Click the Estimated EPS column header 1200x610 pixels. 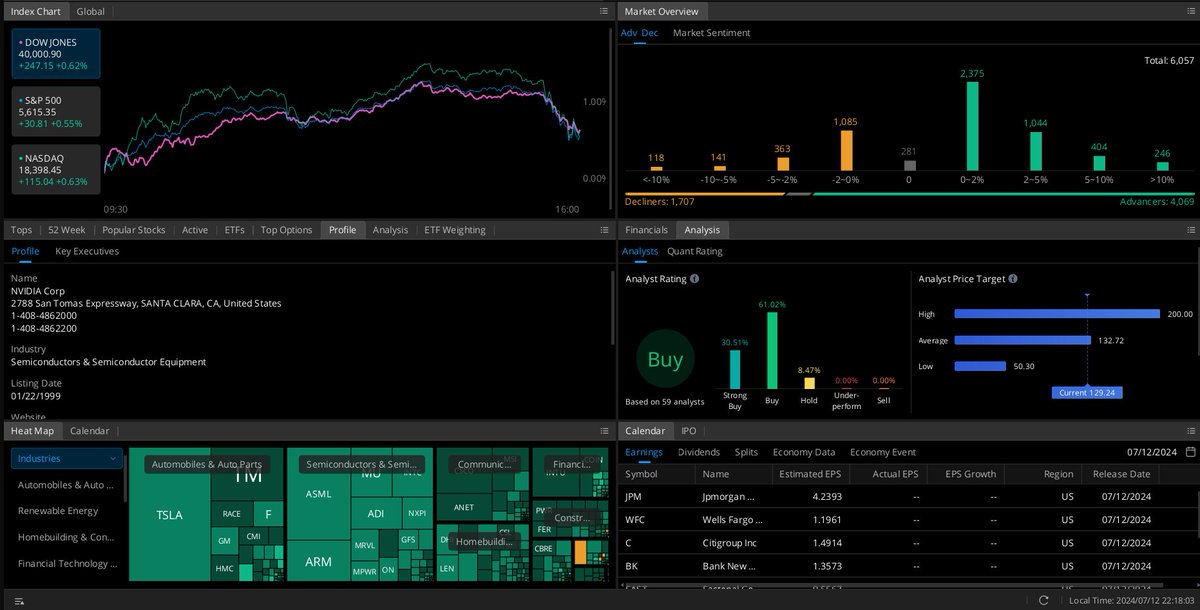tap(811, 474)
